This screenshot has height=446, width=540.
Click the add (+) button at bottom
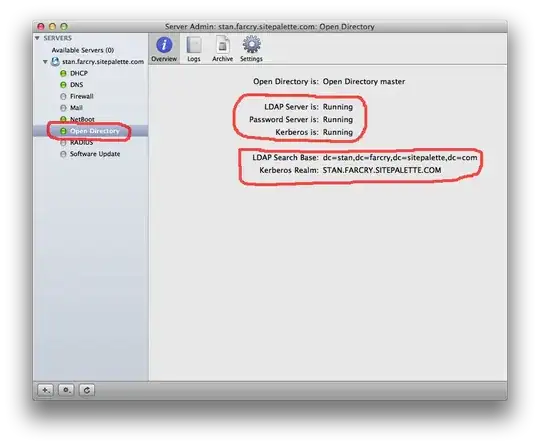click(45, 391)
